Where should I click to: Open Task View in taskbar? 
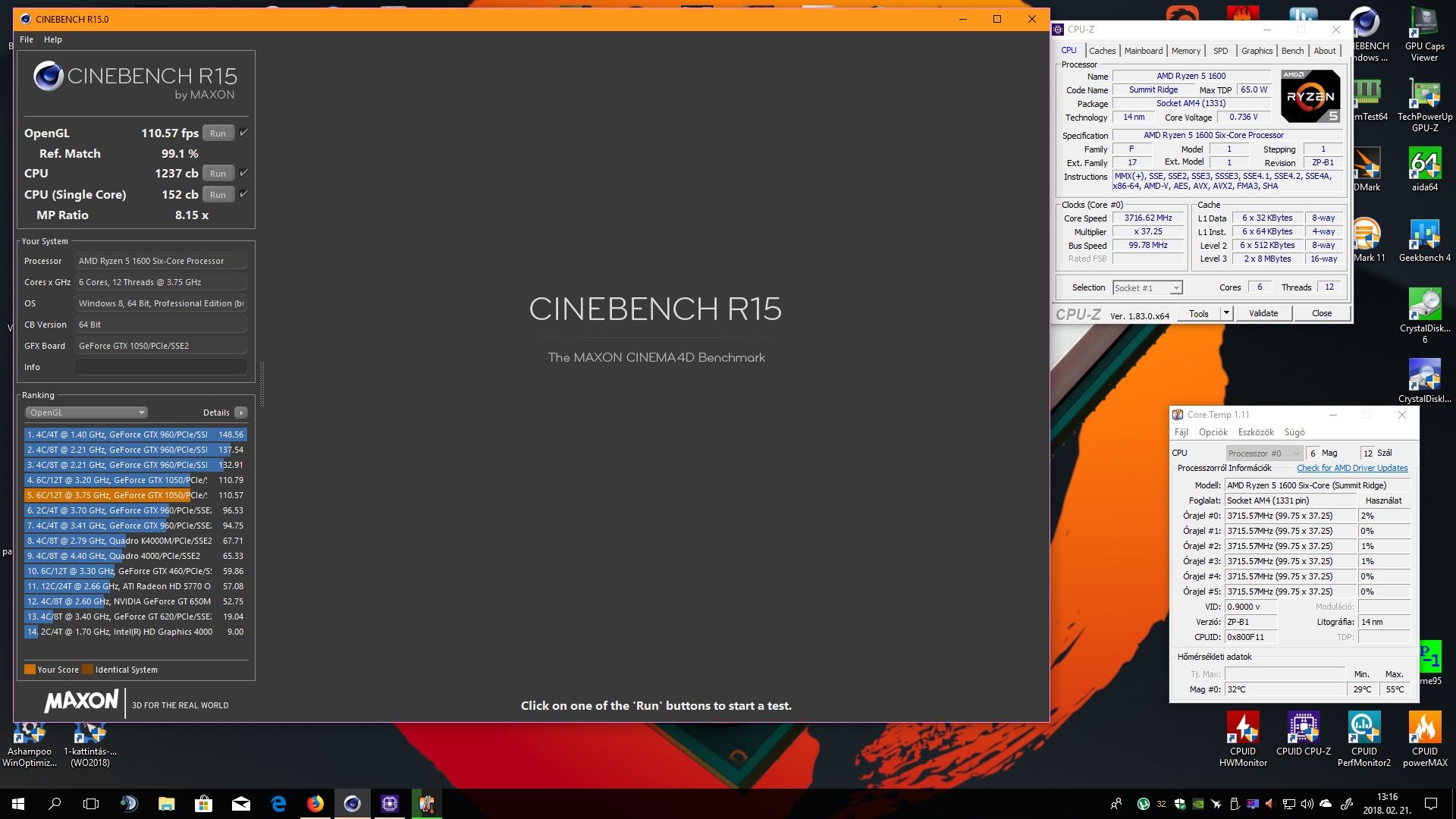(91, 804)
